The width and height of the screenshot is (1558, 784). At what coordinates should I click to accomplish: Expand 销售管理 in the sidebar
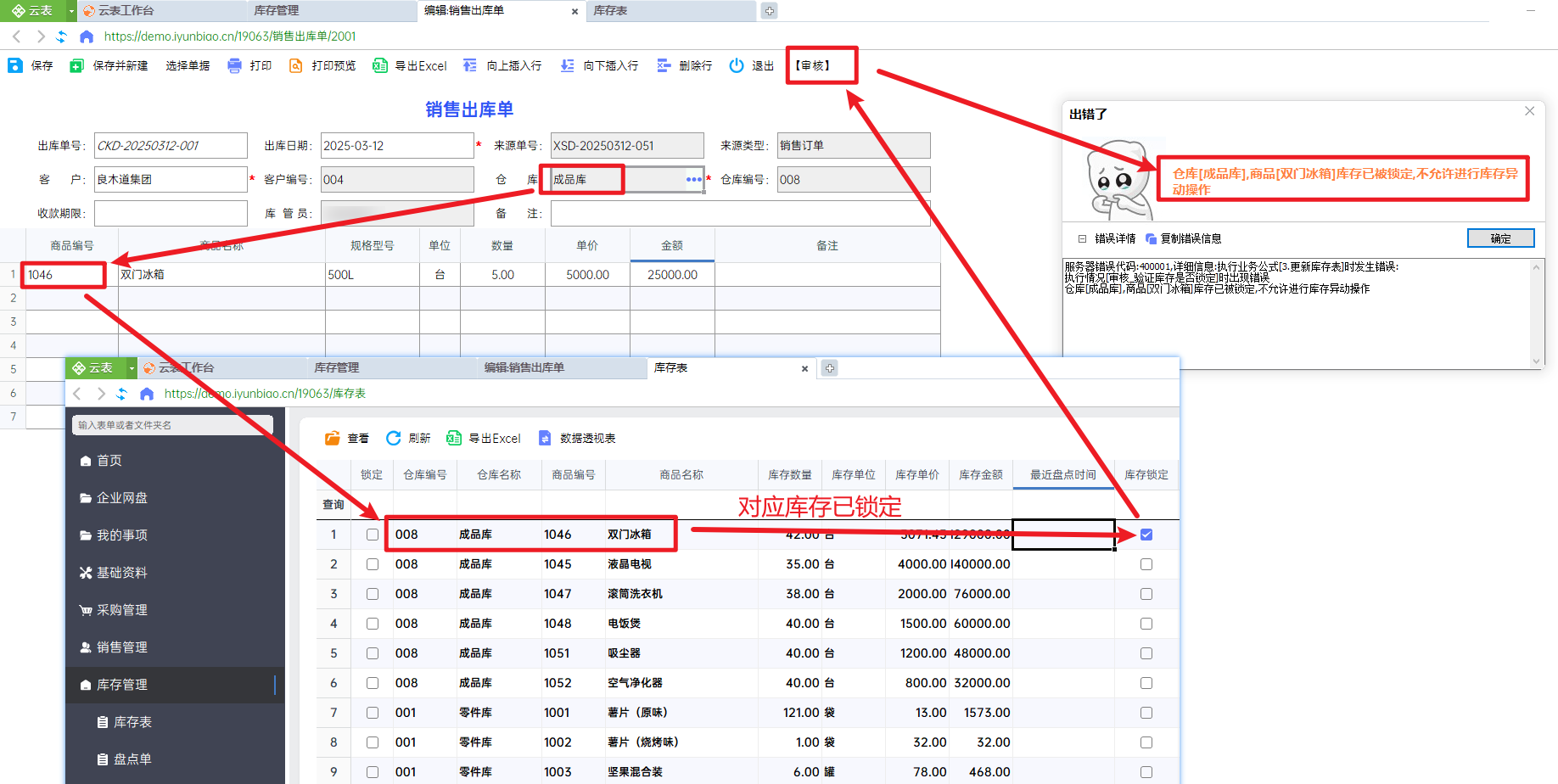(x=175, y=647)
